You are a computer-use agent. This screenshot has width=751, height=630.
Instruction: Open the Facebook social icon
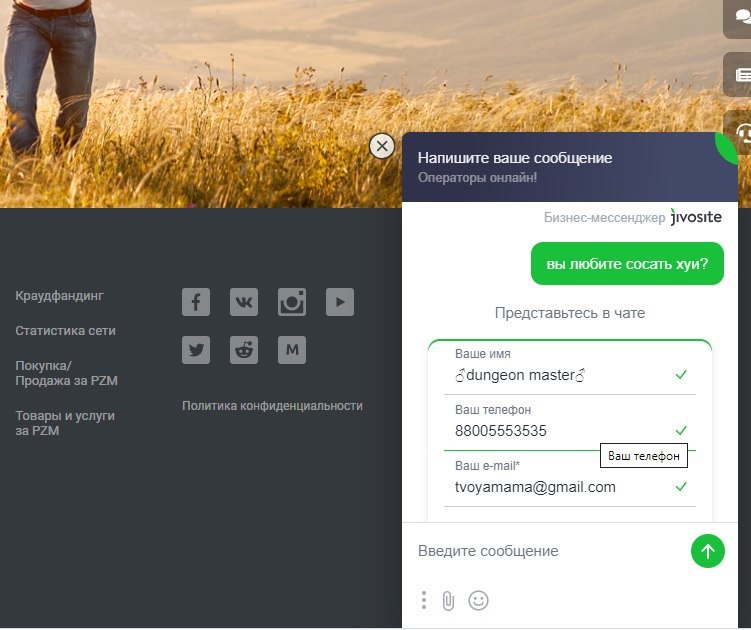point(196,302)
